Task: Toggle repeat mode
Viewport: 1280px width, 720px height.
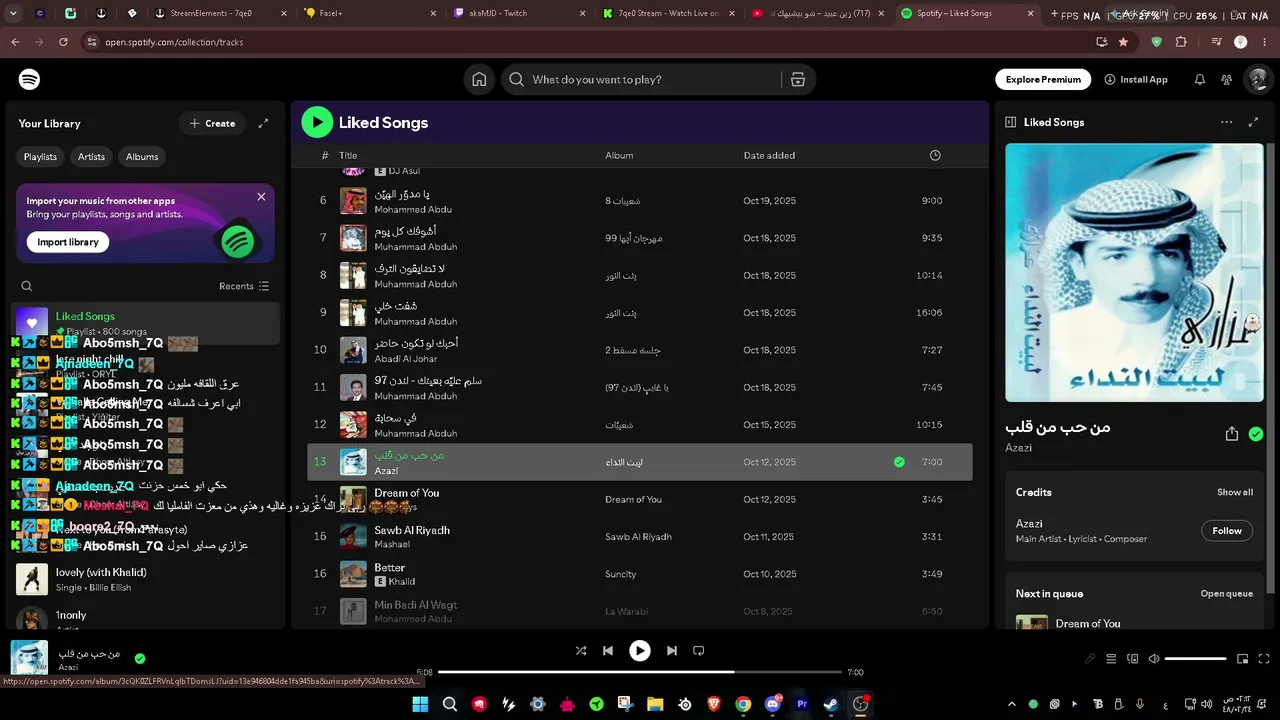Action: click(699, 651)
